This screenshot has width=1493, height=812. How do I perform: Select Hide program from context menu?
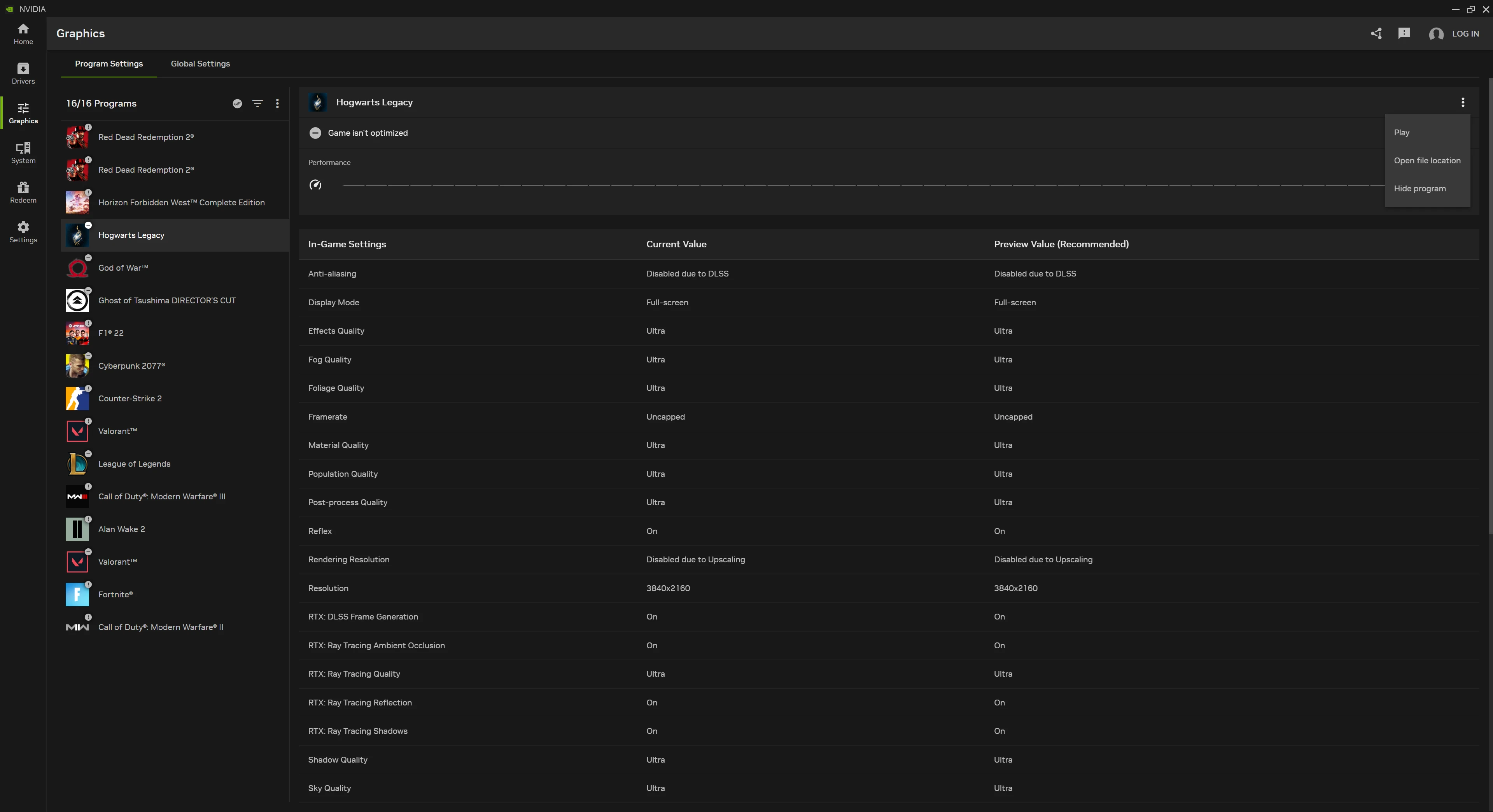1419,188
